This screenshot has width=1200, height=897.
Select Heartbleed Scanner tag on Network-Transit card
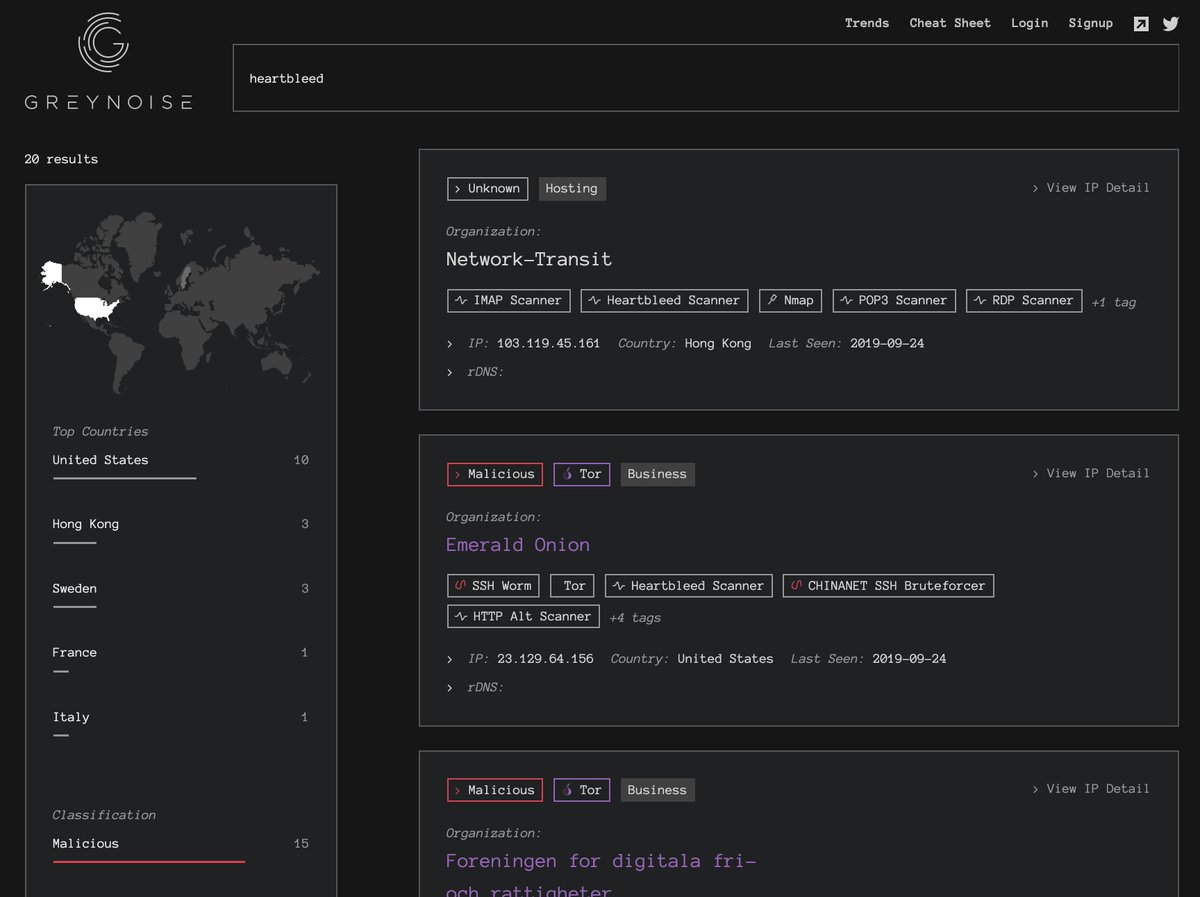tap(665, 300)
